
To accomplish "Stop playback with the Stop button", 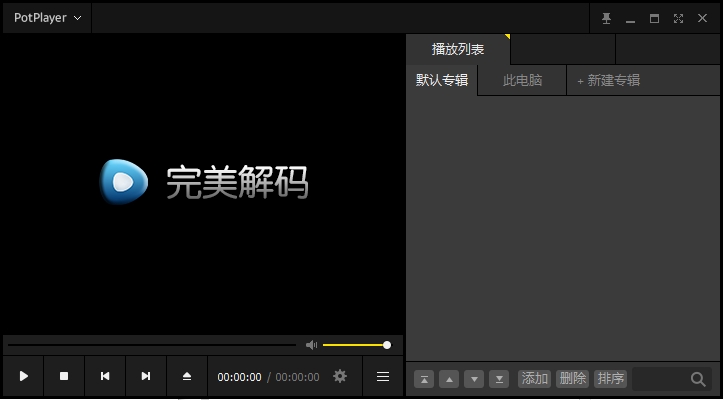I will click(x=64, y=376).
